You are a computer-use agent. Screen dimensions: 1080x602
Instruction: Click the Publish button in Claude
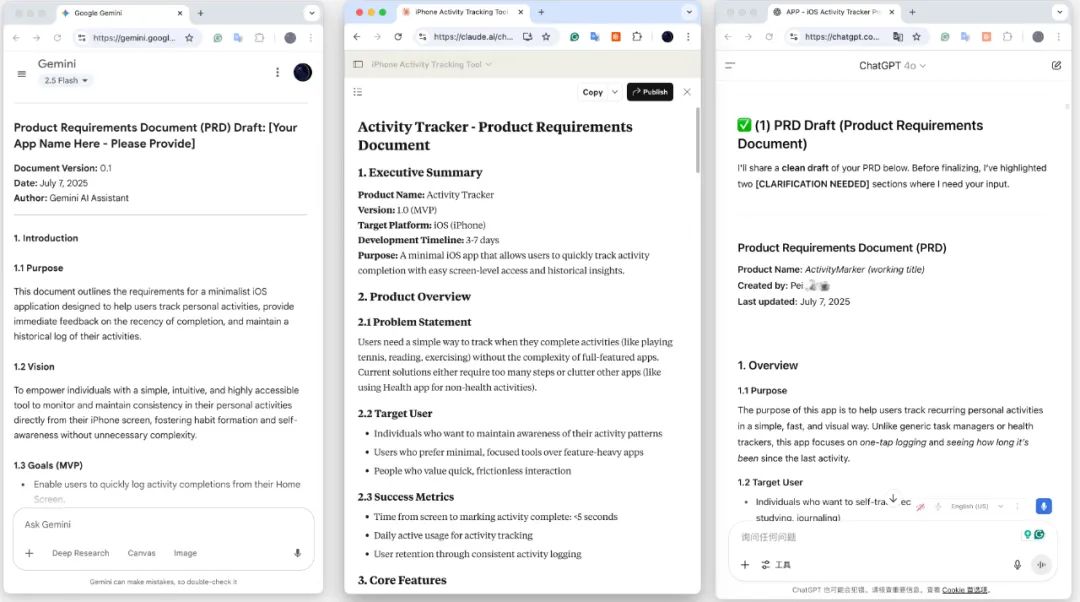(x=650, y=92)
